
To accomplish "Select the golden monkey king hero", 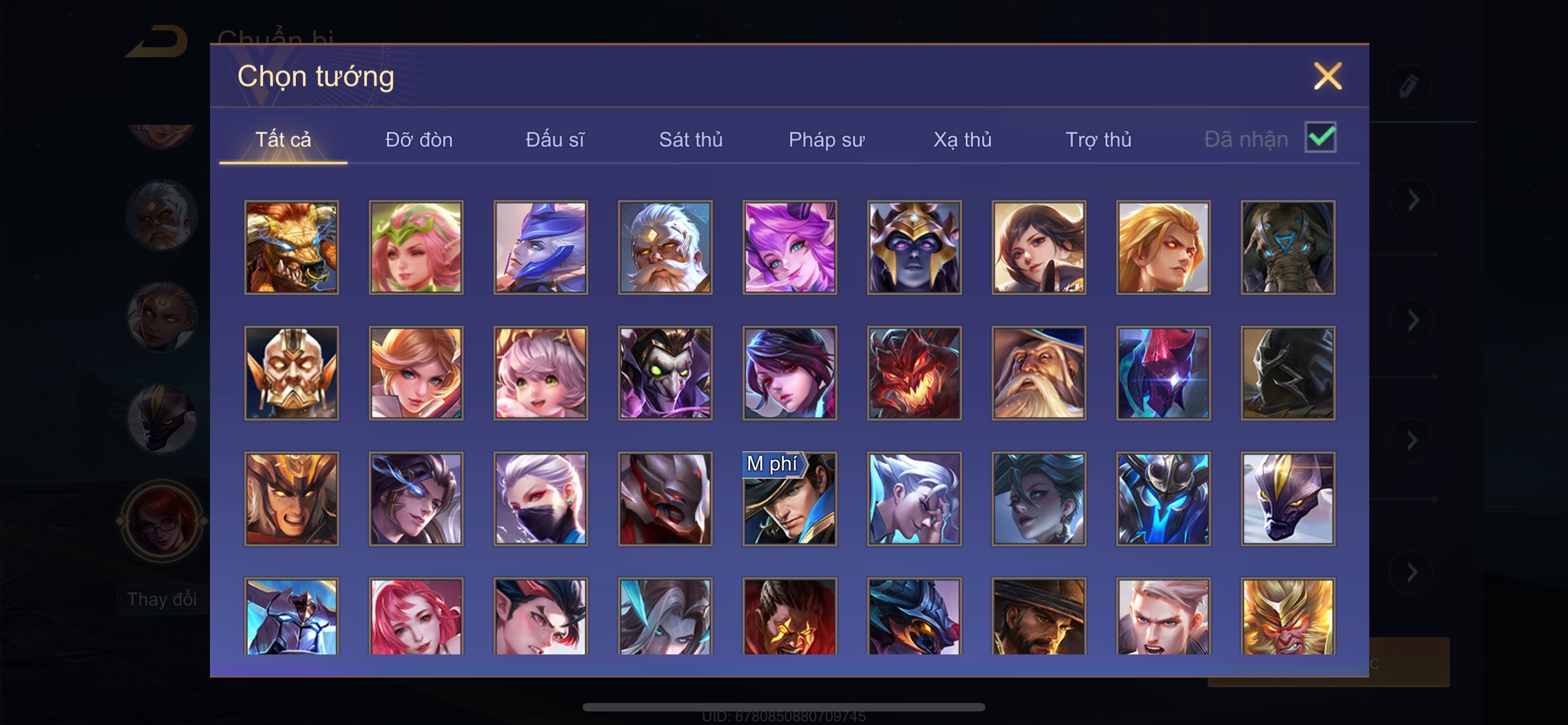I will pos(1288,617).
